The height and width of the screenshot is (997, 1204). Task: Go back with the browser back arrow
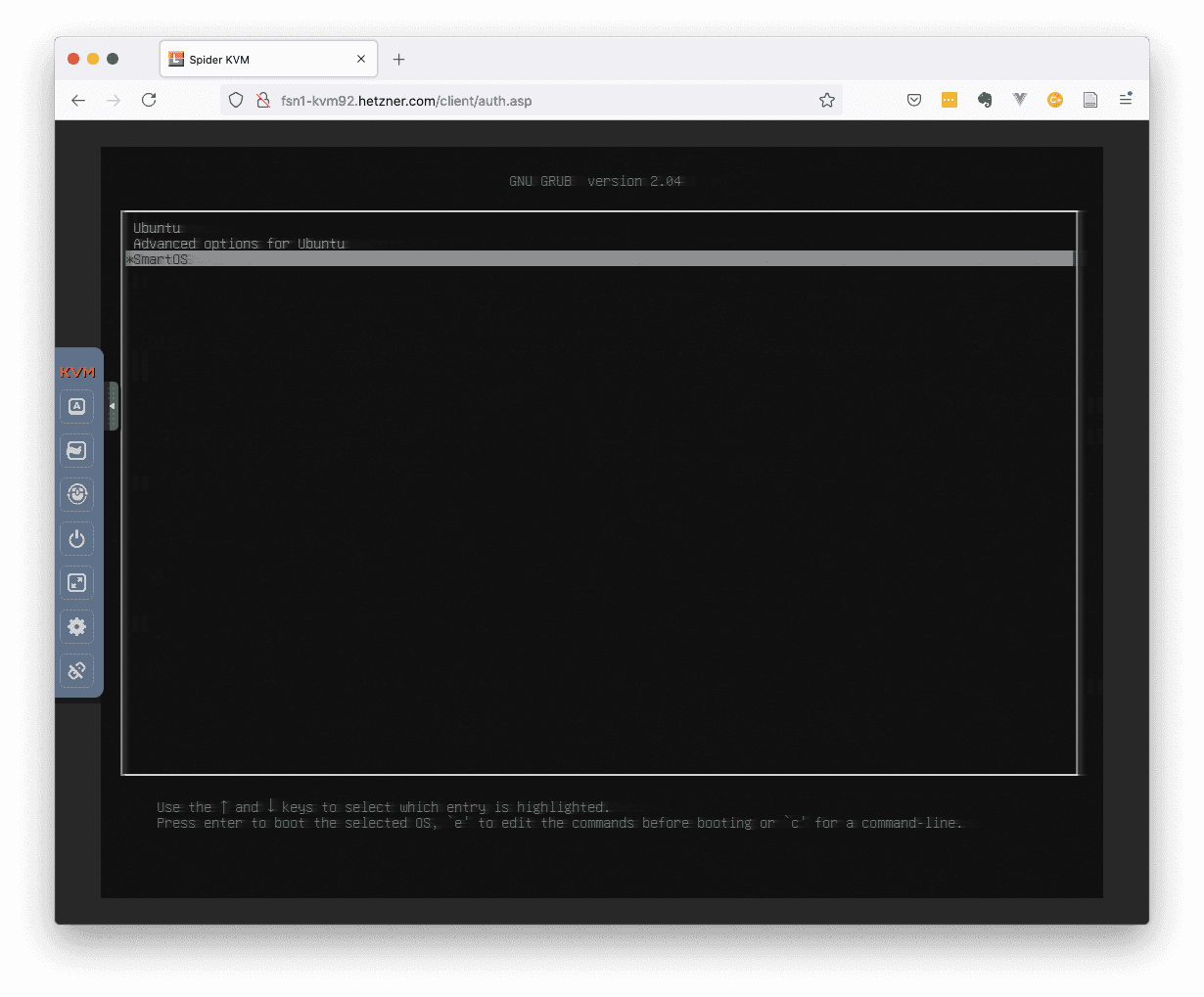(78, 100)
